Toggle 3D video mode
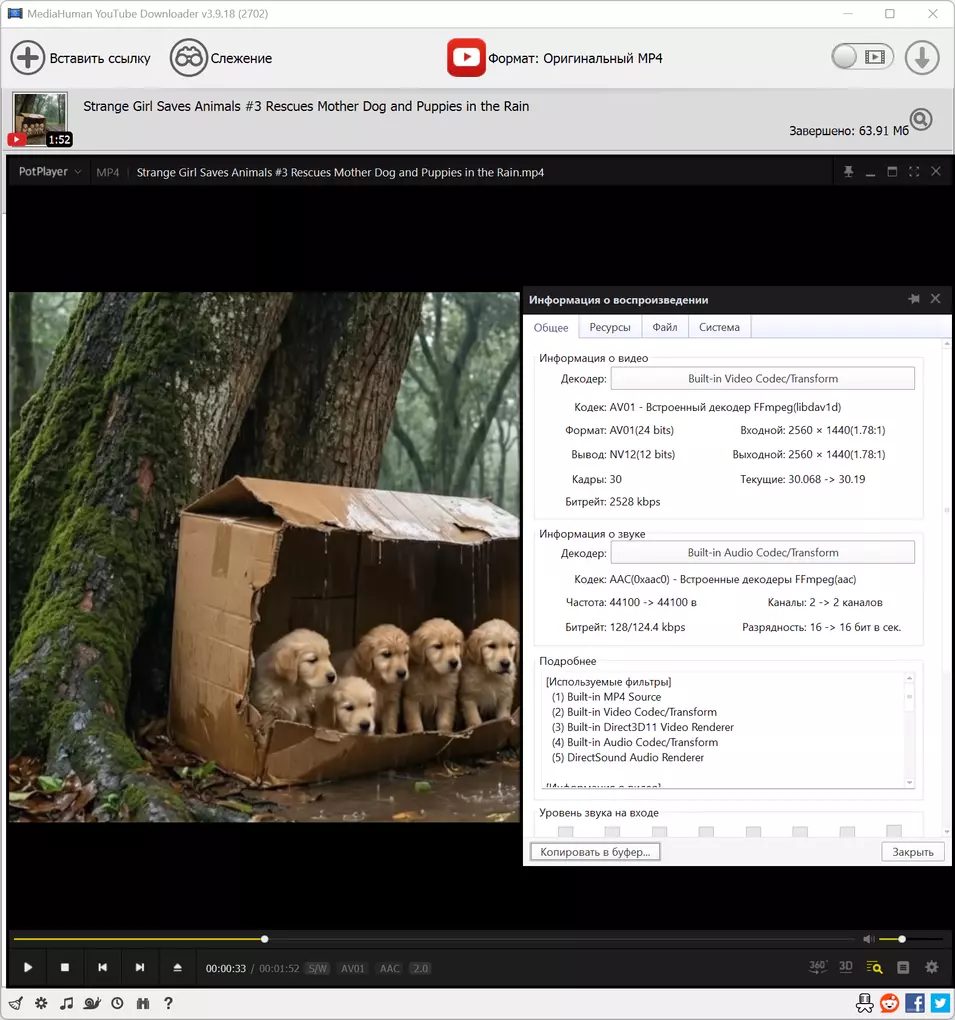This screenshot has width=955, height=1020. point(846,967)
